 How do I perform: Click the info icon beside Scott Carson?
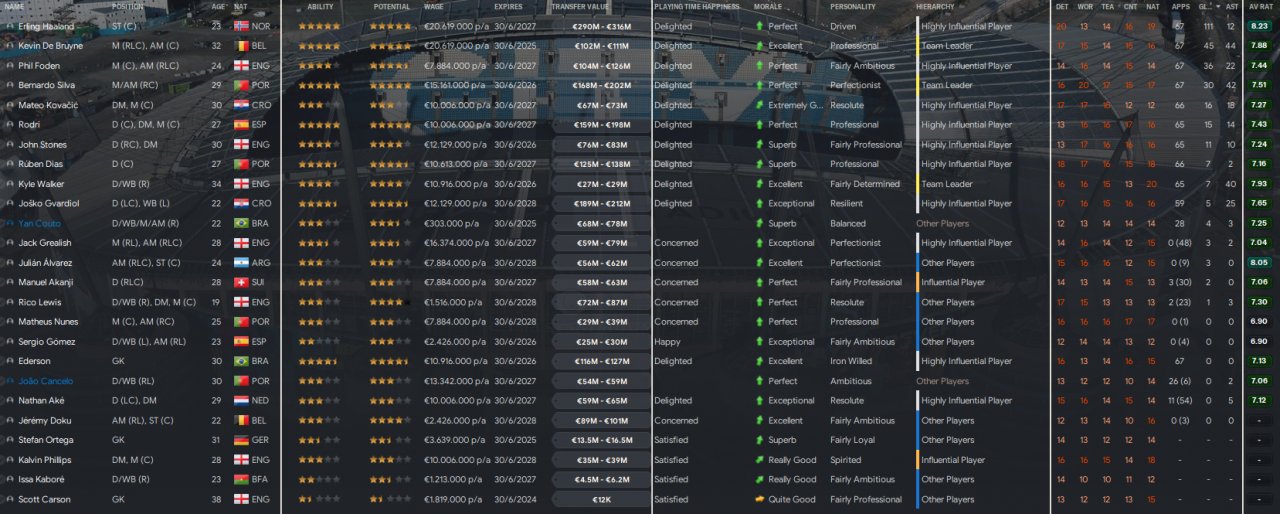[10, 499]
